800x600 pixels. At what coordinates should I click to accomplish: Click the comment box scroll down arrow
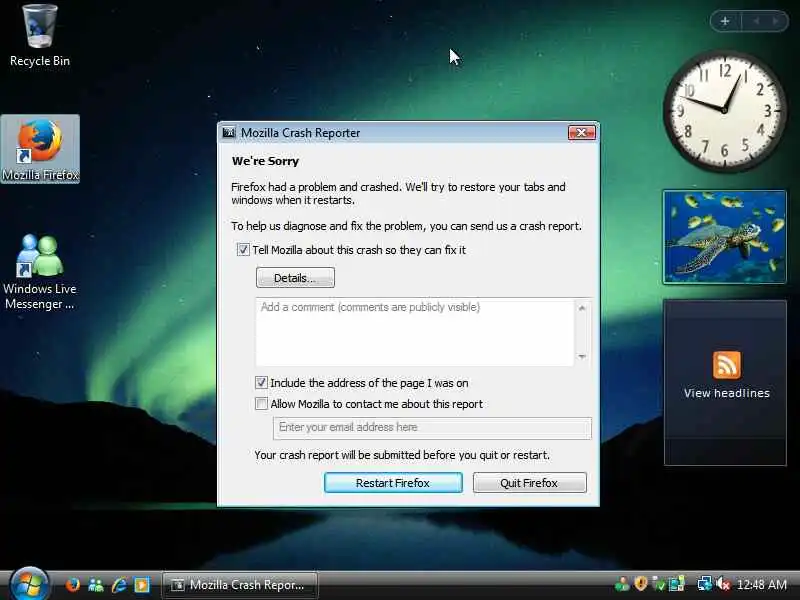point(582,357)
